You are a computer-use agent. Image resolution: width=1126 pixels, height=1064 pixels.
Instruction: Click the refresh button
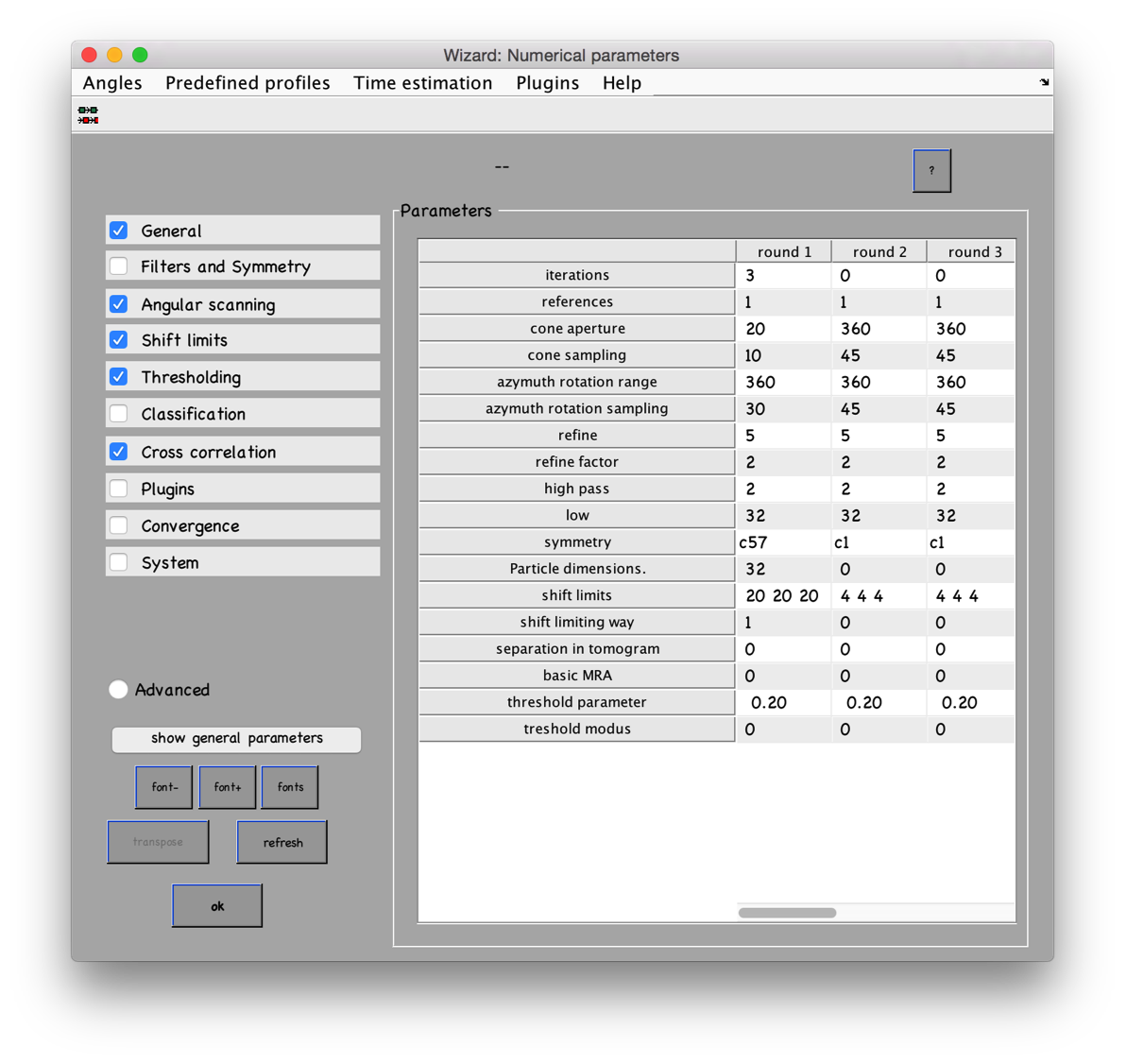point(282,842)
